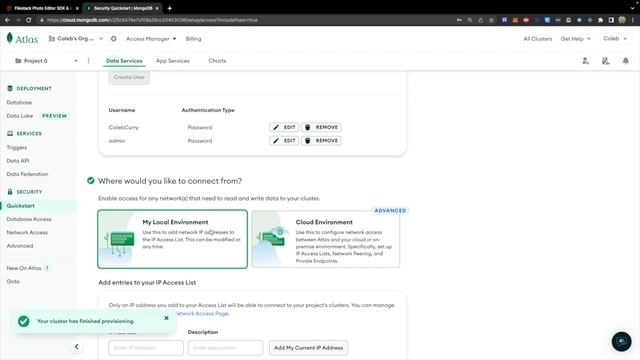Image resolution: width=640 pixels, height=360 pixels.
Task: Close the Filestack Photo Editor tab
Action: (77, 8)
